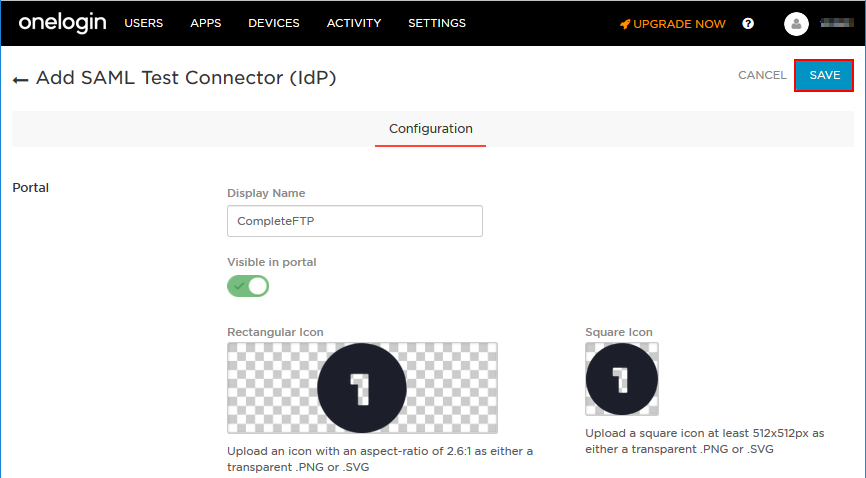866x478 pixels.
Task: Follow the Upgrade Now text link
Action: point(679,24)
